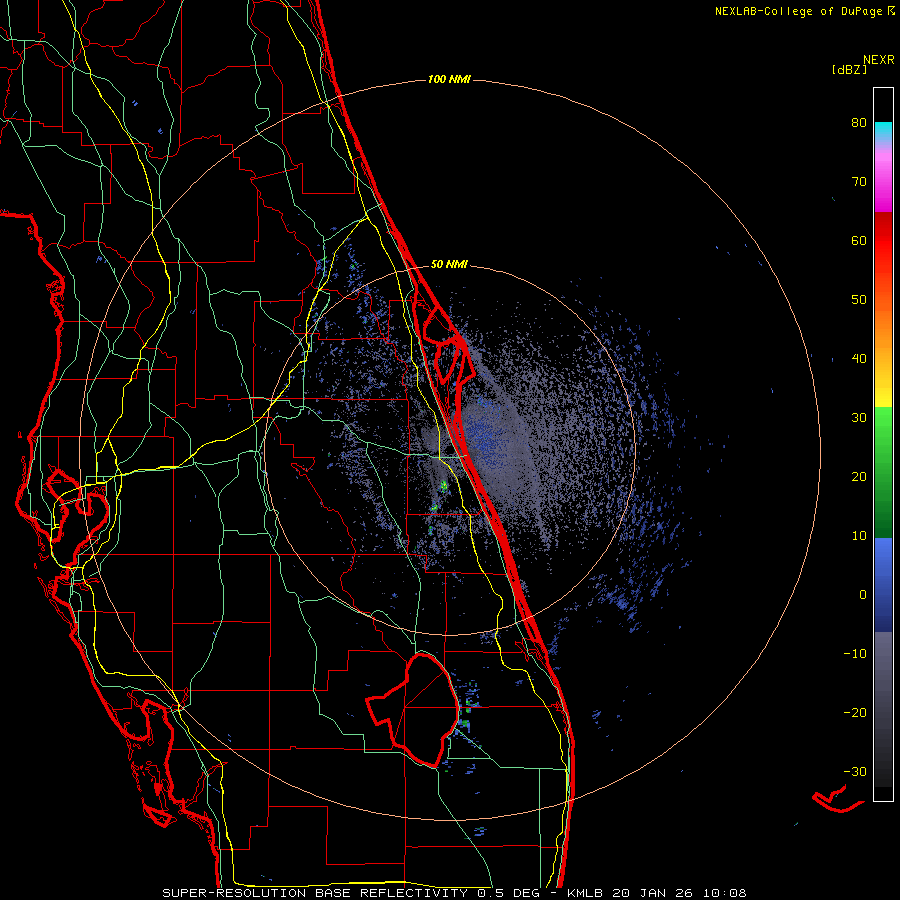Click the 60 dBZ scale value
This screenshot has width=900, height=900.
859,241
